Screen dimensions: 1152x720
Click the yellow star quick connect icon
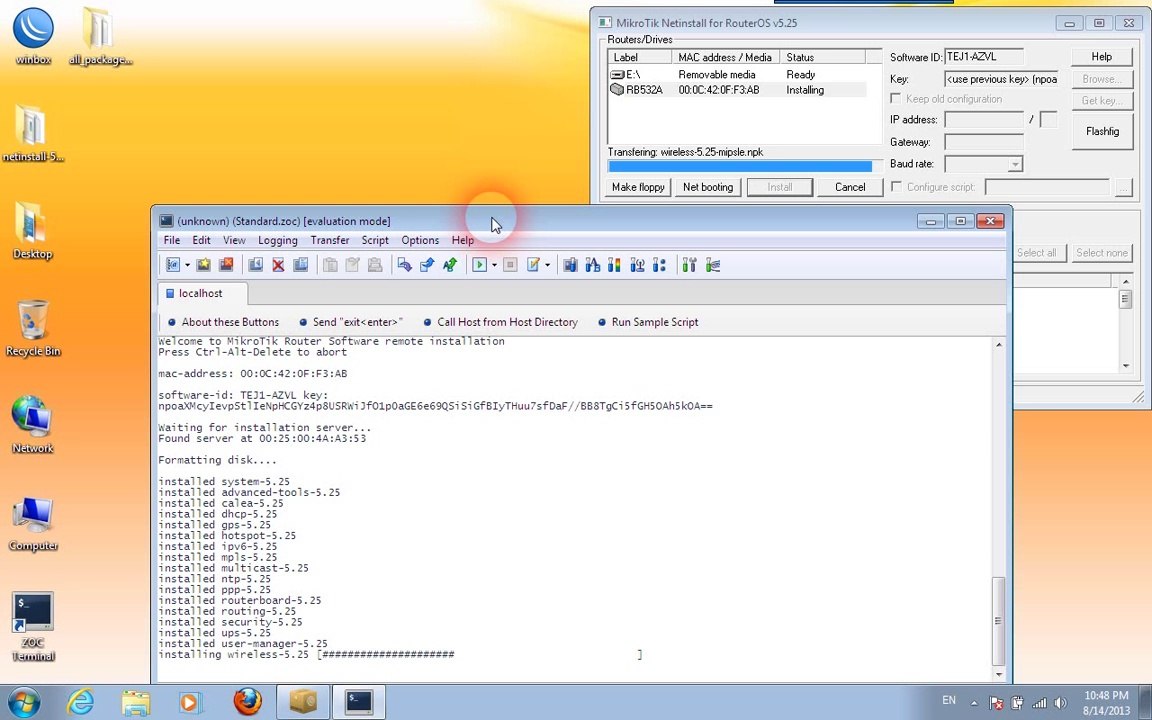coord(204,265)
